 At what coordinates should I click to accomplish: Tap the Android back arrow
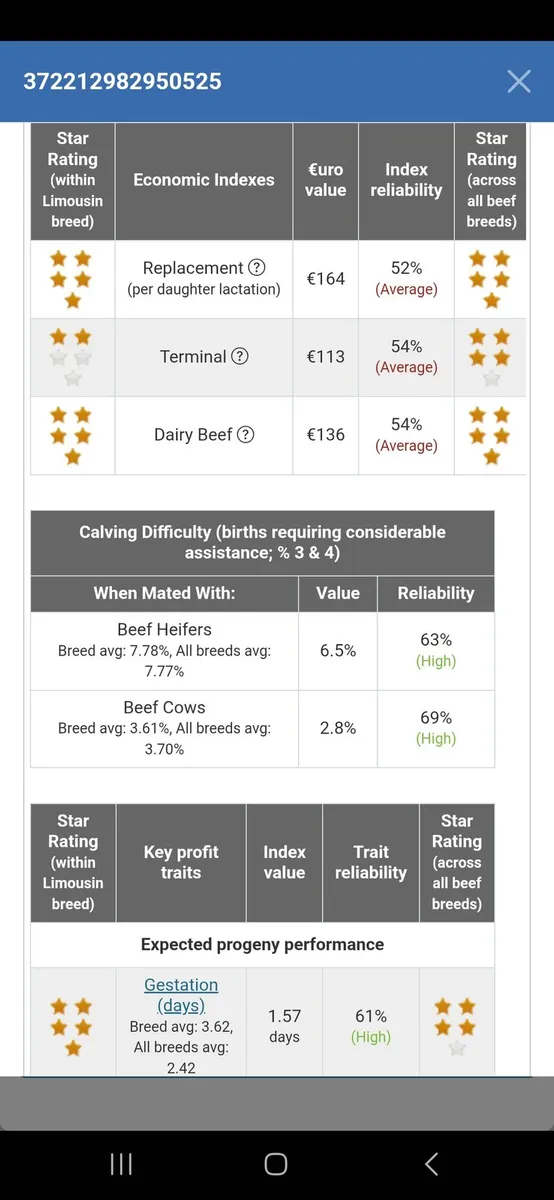coord(431,1163)
